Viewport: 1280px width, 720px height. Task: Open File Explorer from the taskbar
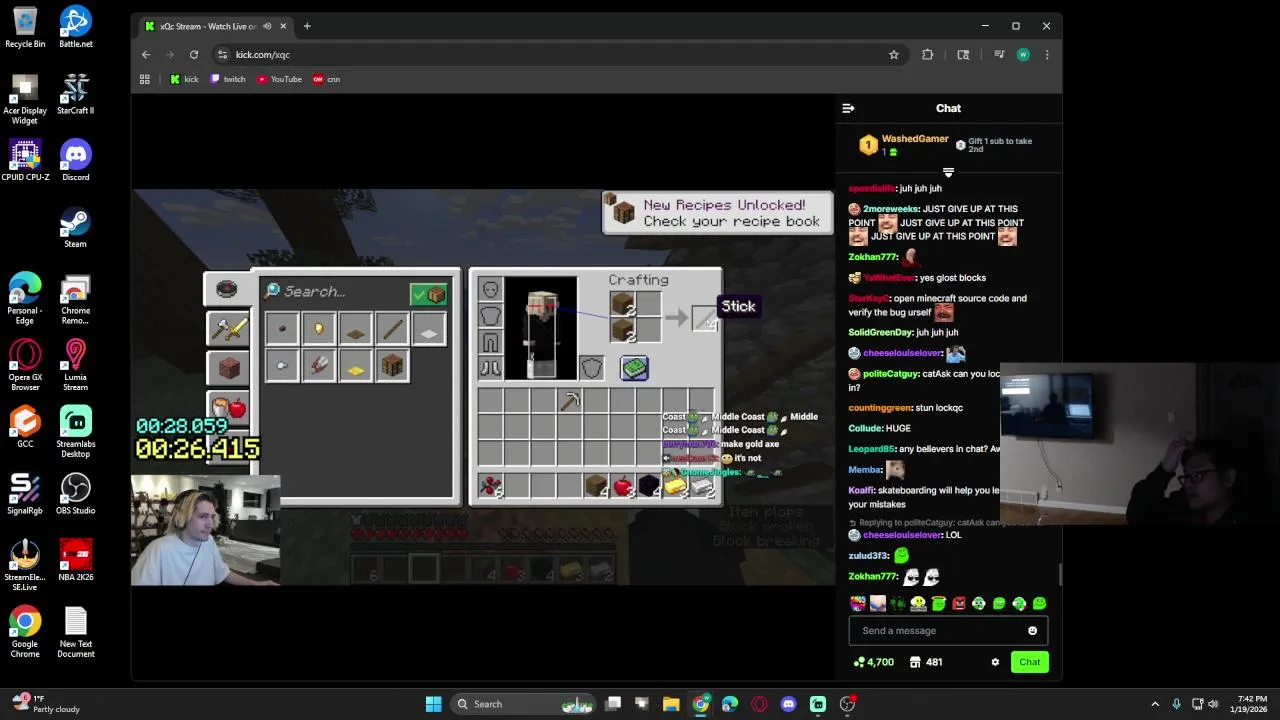pyautogui.click(x=671, y=704)
